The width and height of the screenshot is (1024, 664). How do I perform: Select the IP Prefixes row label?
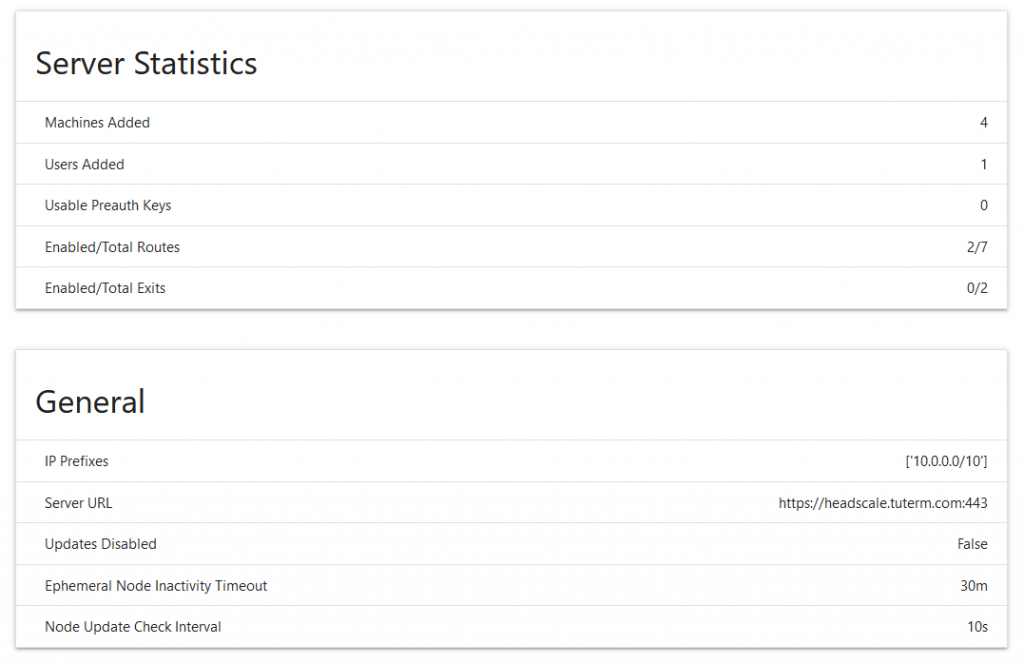pos(76,462)
